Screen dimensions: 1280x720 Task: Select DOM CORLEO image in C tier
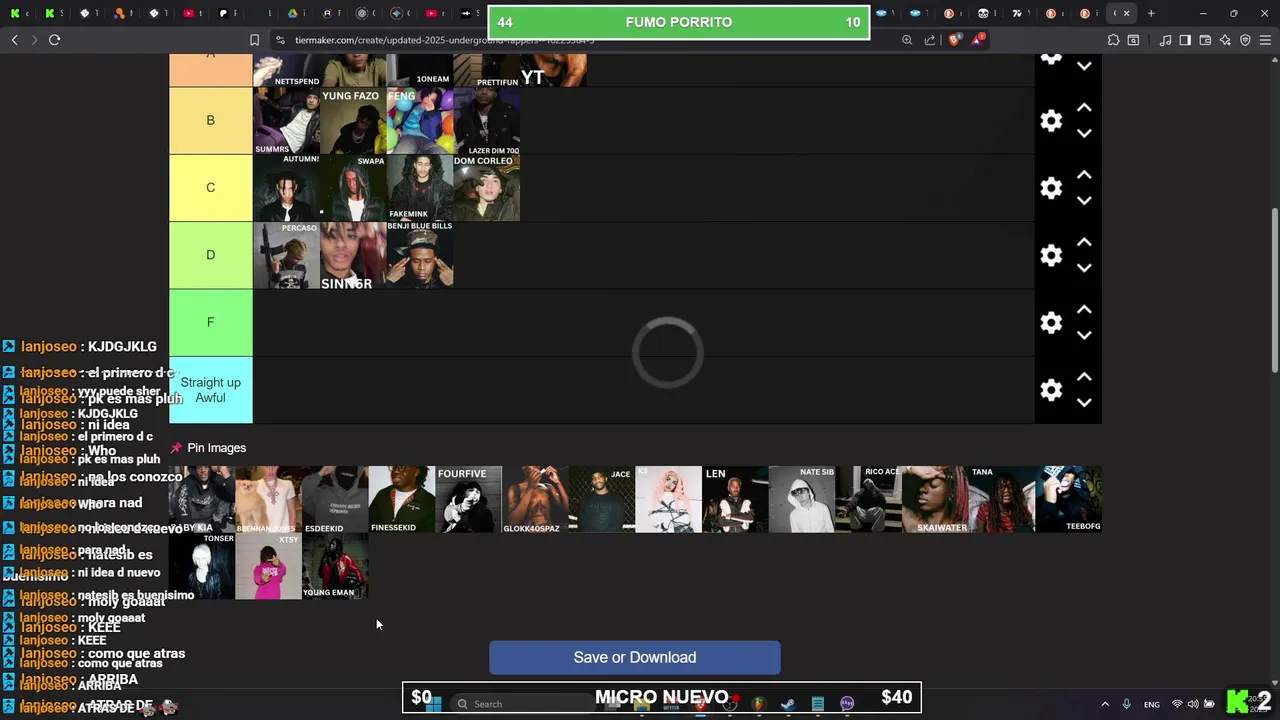coord(487,188)
